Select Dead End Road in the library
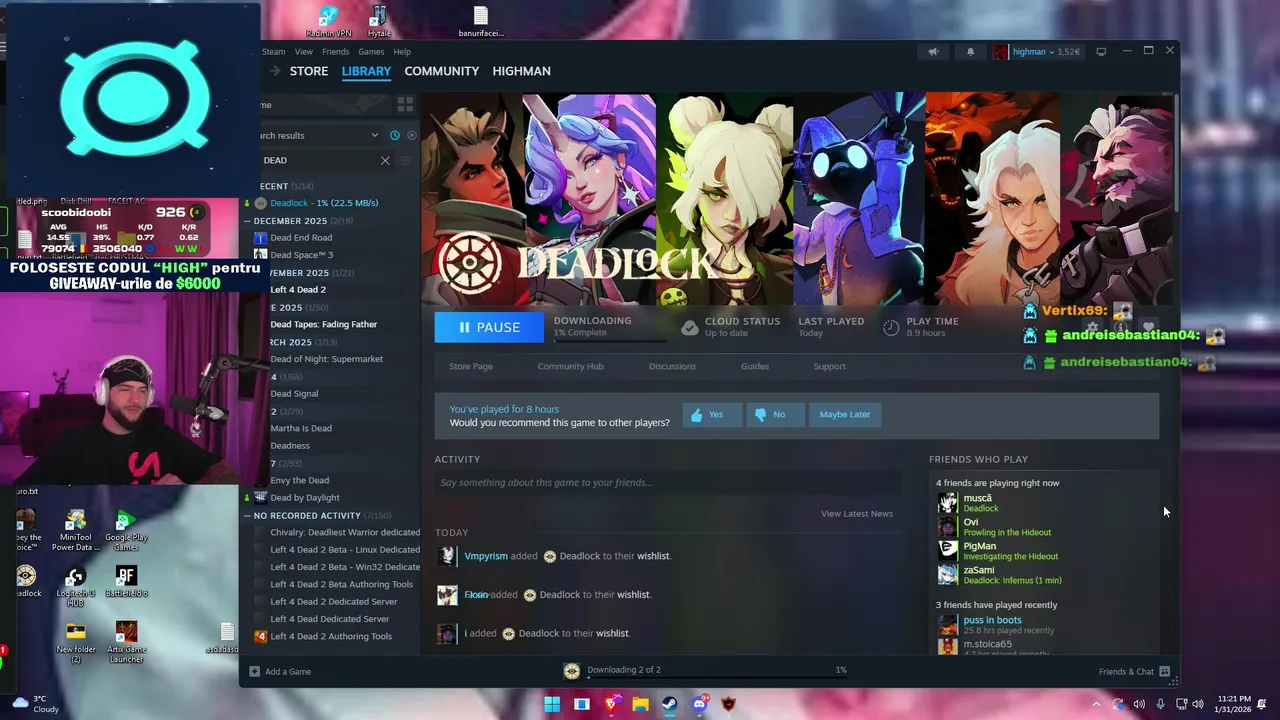Viewport: 1280px width, 720px height. (x=301, y=238)
